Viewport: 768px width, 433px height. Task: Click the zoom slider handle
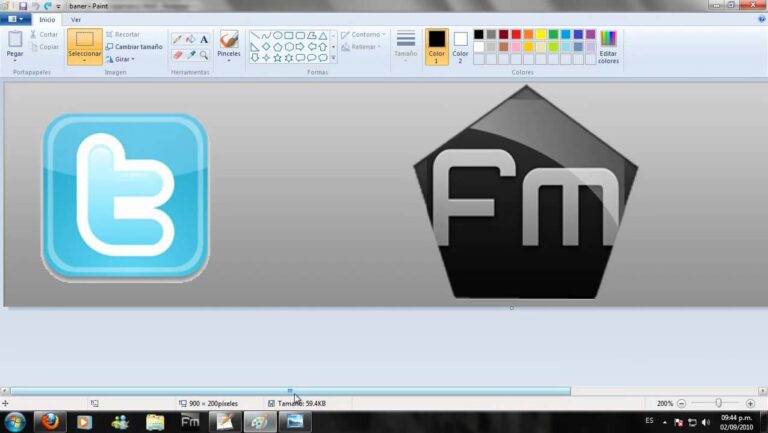pos(718,403)
